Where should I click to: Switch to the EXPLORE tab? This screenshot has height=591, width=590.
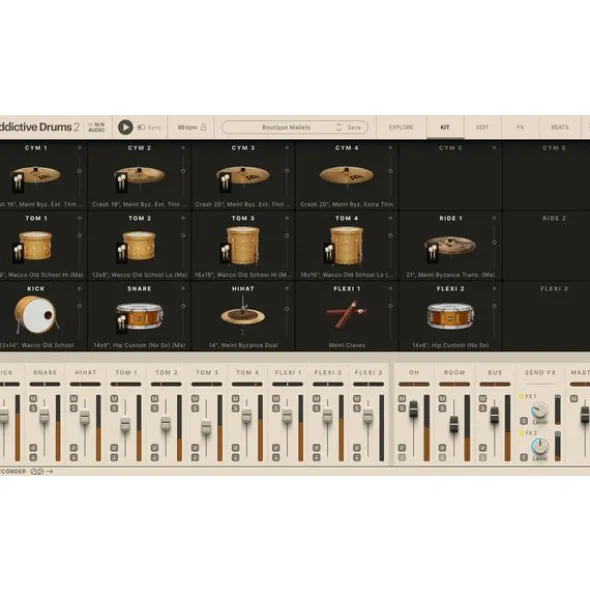pos(401,127)
